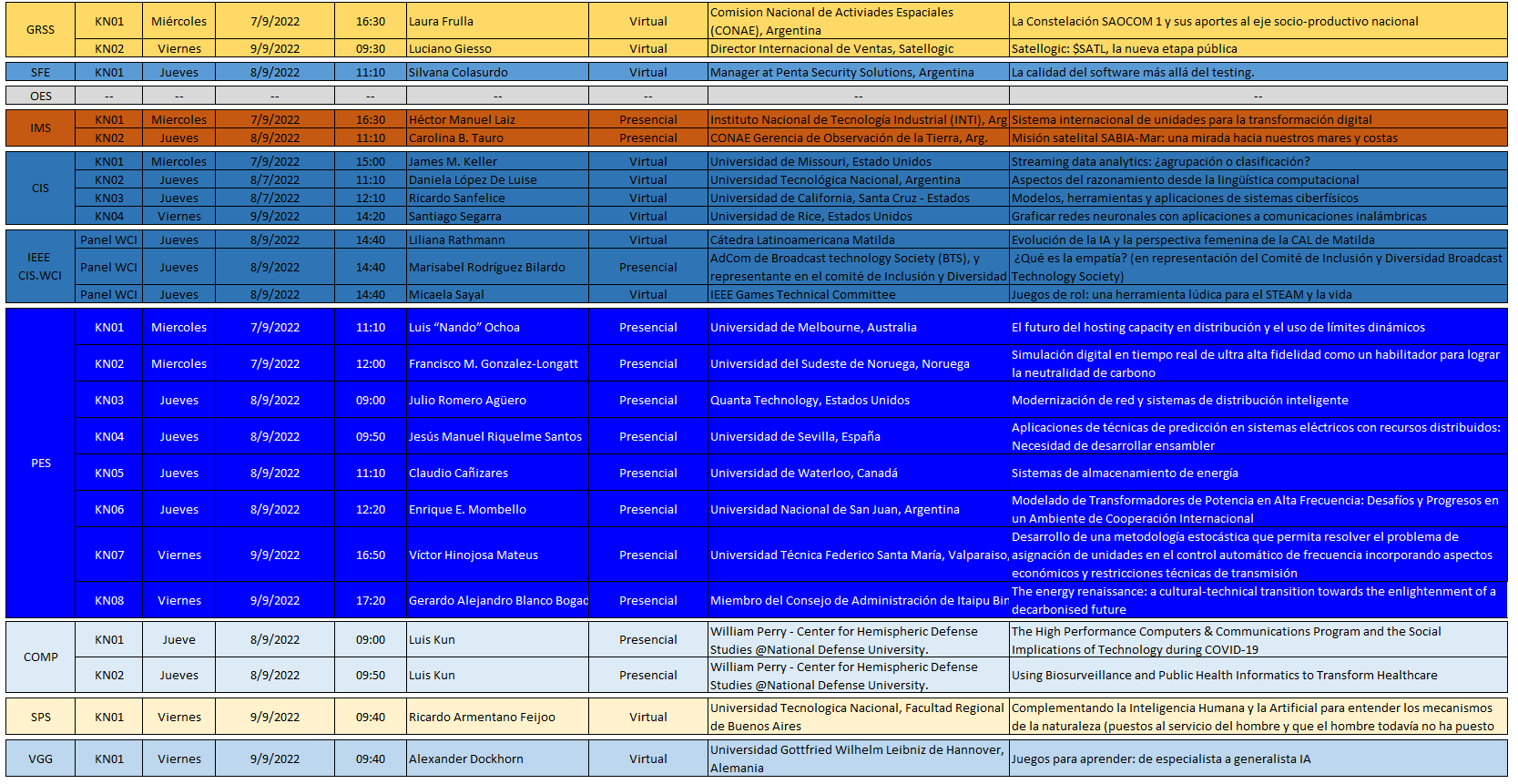Click speaker James M. Keller
This screenshot has height=784, width=1518.
pos(453,161)
